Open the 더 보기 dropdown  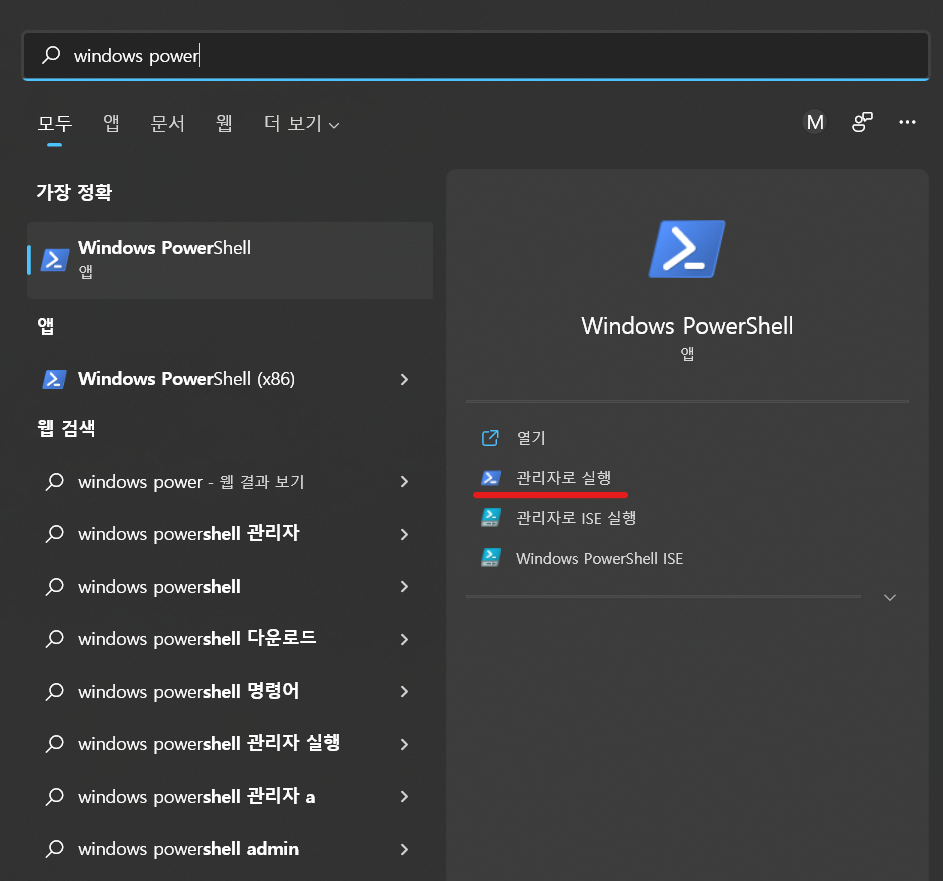301,124
